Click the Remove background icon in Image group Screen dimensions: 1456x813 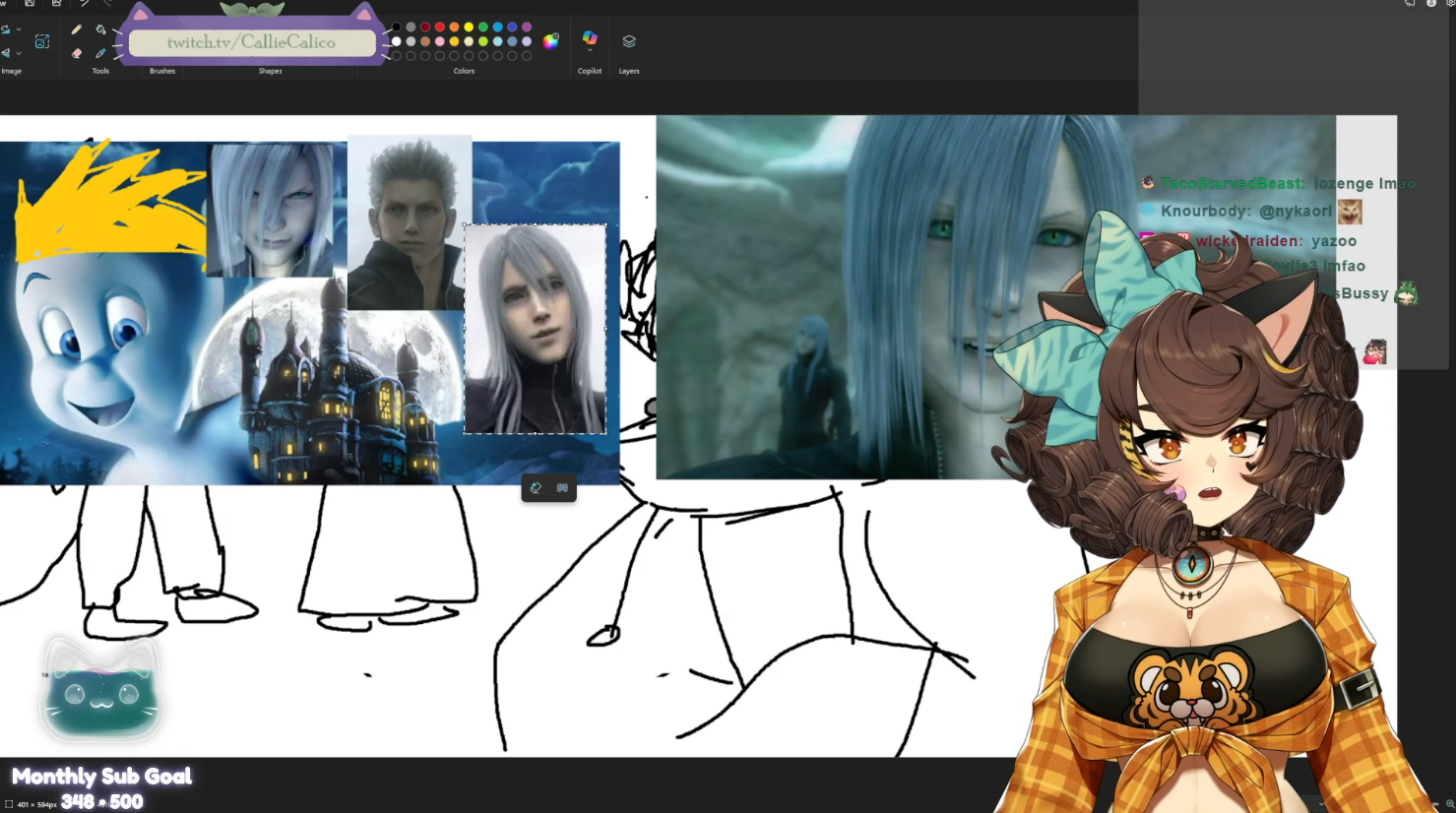[42, 41]
